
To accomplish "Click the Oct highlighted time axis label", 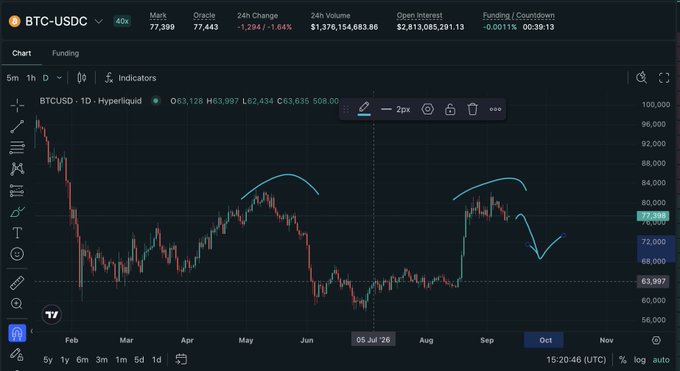I will tap(545, 340).
